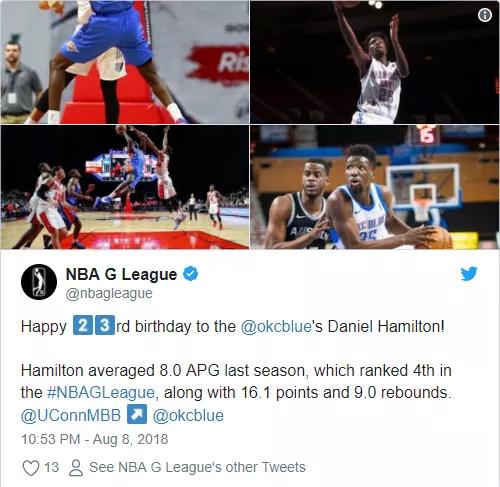Viewport: 500px width, 487px height.
Task: Click the NBA G League account name
Action: 121,274
